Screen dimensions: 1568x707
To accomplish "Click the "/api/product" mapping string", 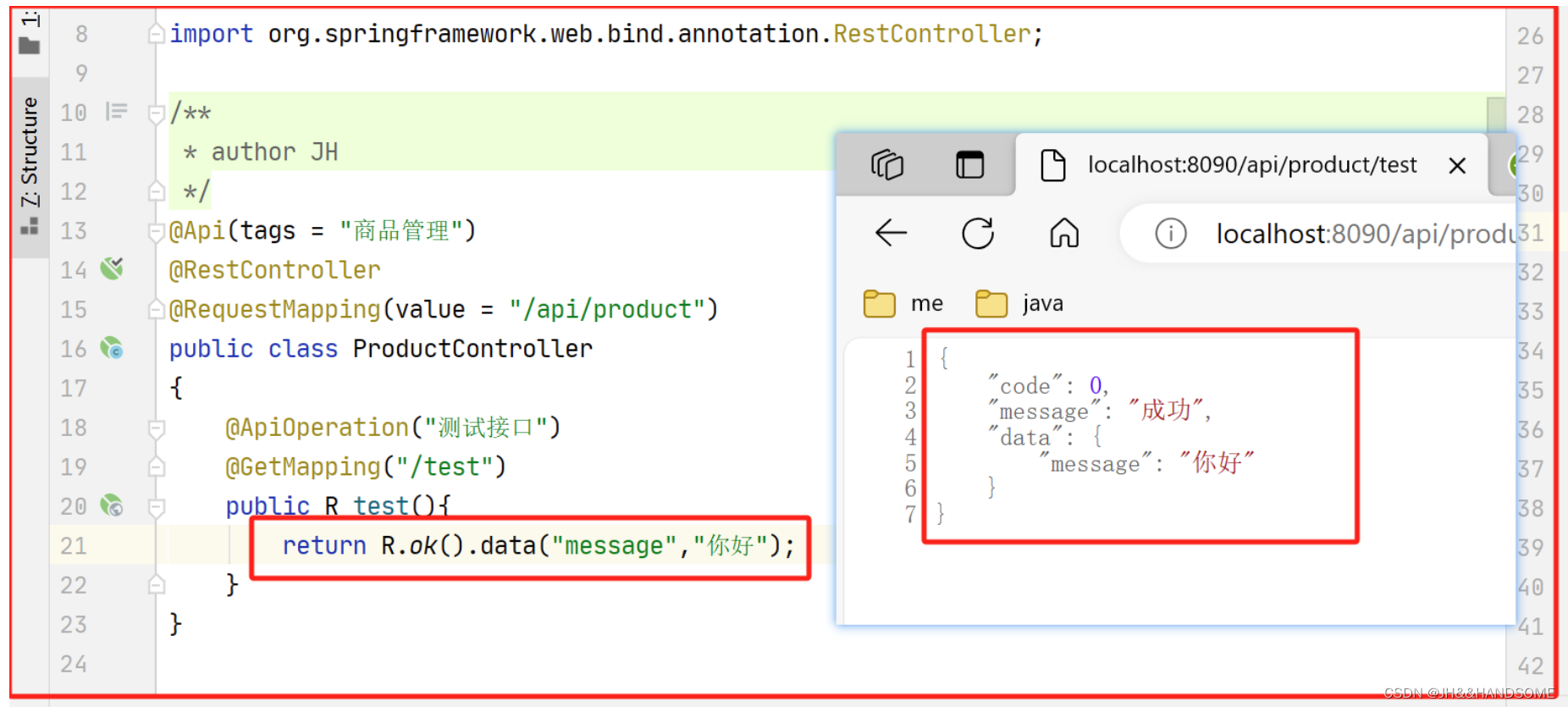I will (606, 310).
